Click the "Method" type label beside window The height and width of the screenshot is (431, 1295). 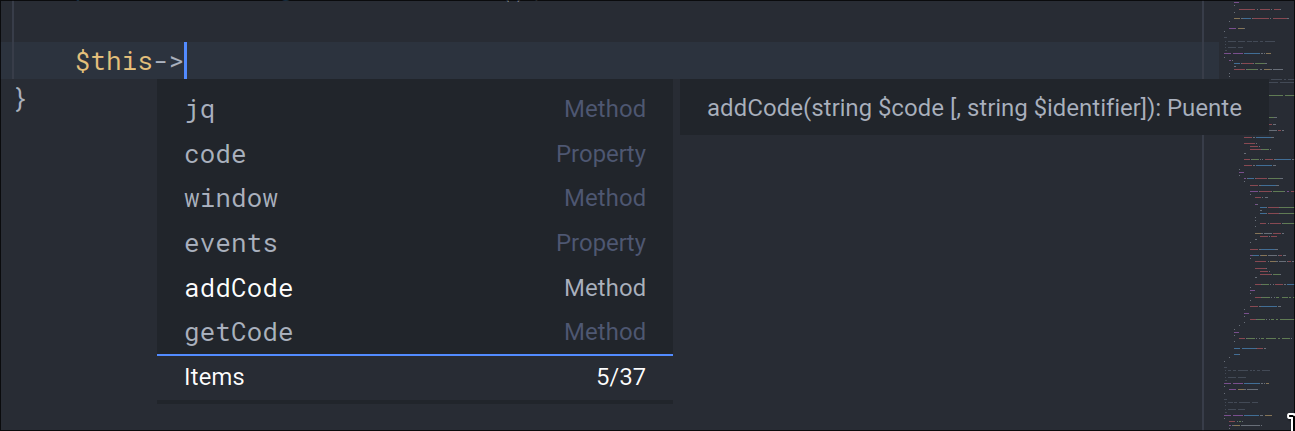pyautogui.click(x=604, y=198)
